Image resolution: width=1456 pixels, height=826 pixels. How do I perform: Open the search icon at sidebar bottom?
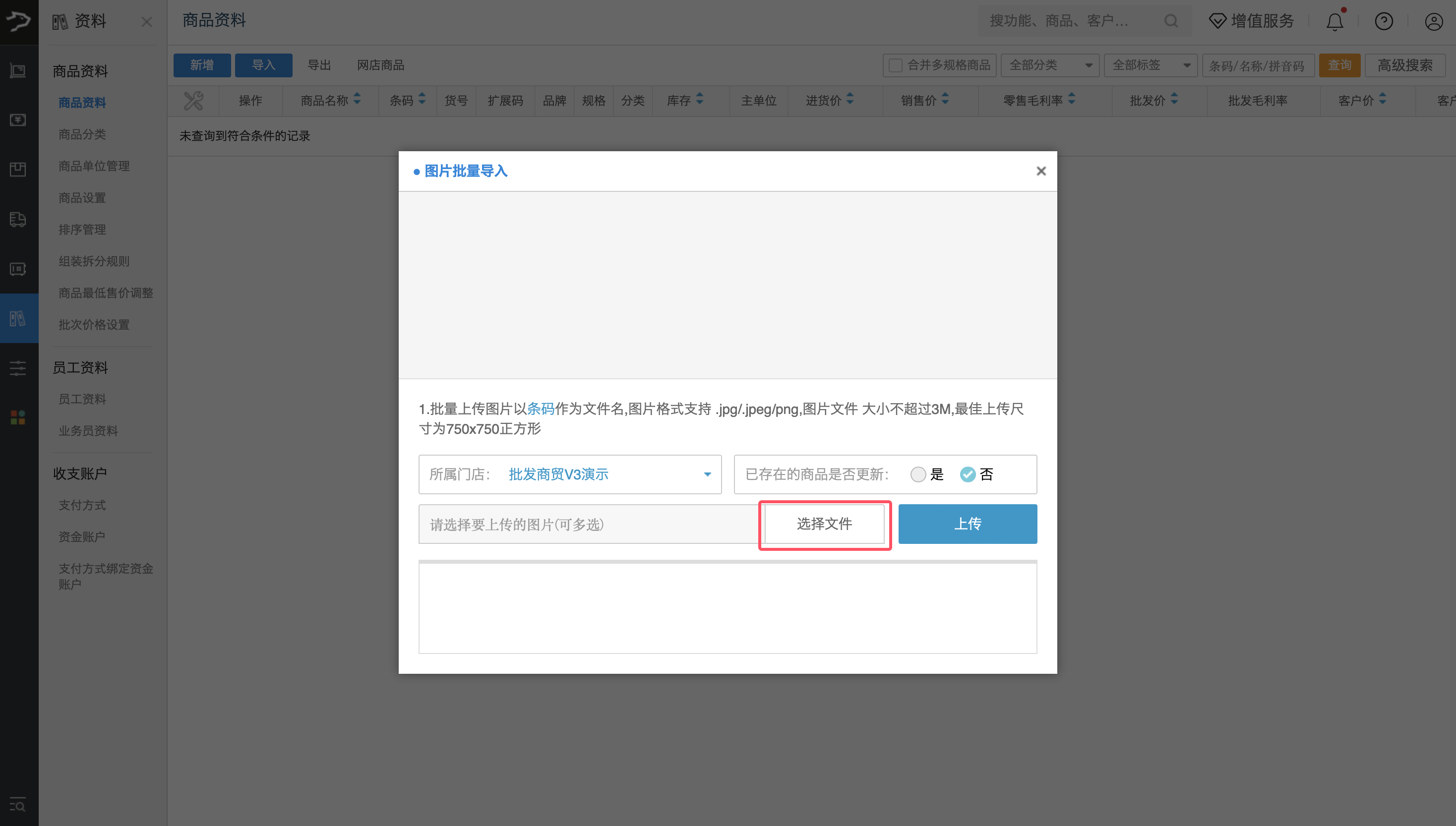tap(17, 806)
